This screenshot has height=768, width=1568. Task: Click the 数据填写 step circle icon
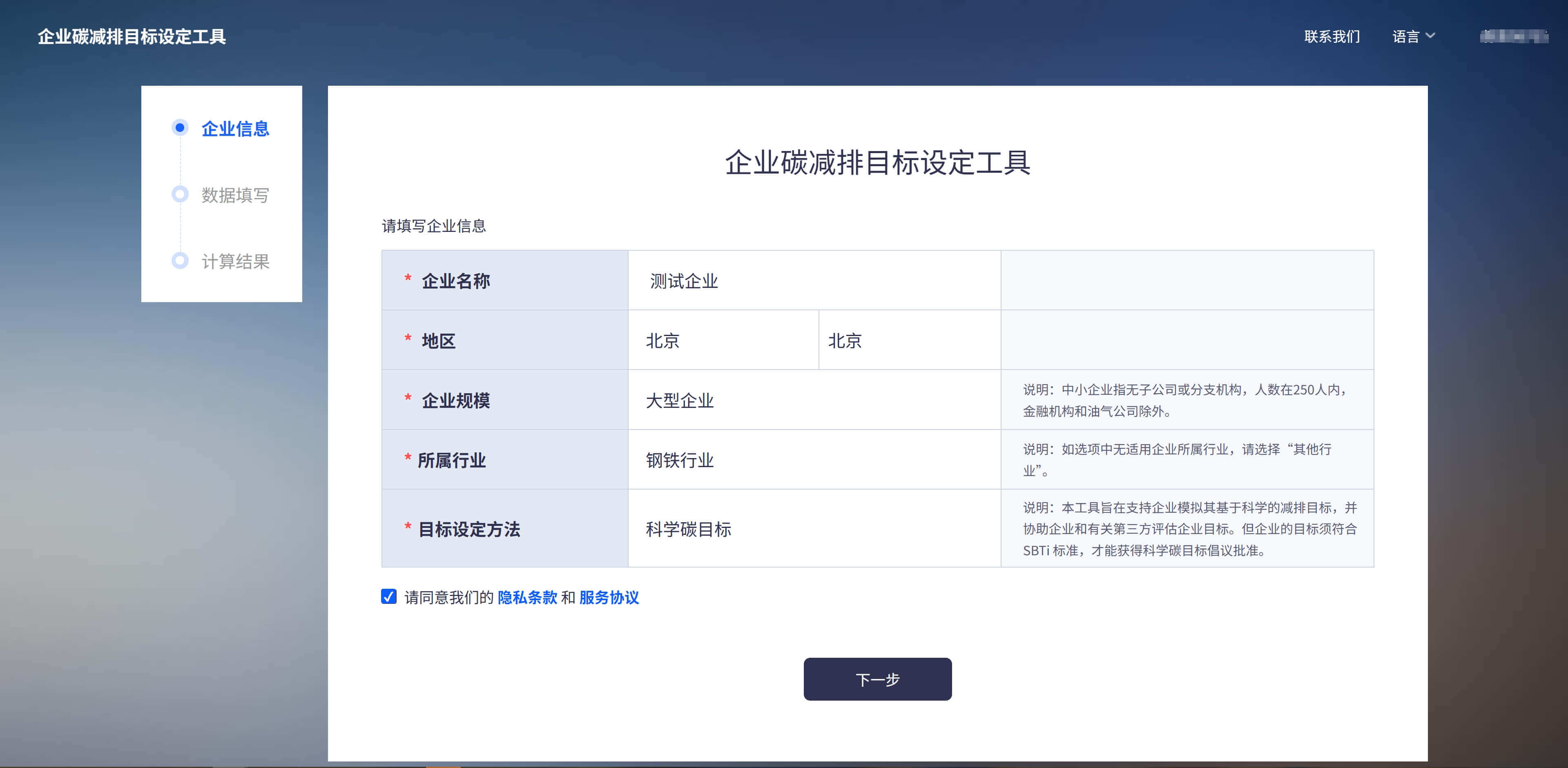[180, 194]
